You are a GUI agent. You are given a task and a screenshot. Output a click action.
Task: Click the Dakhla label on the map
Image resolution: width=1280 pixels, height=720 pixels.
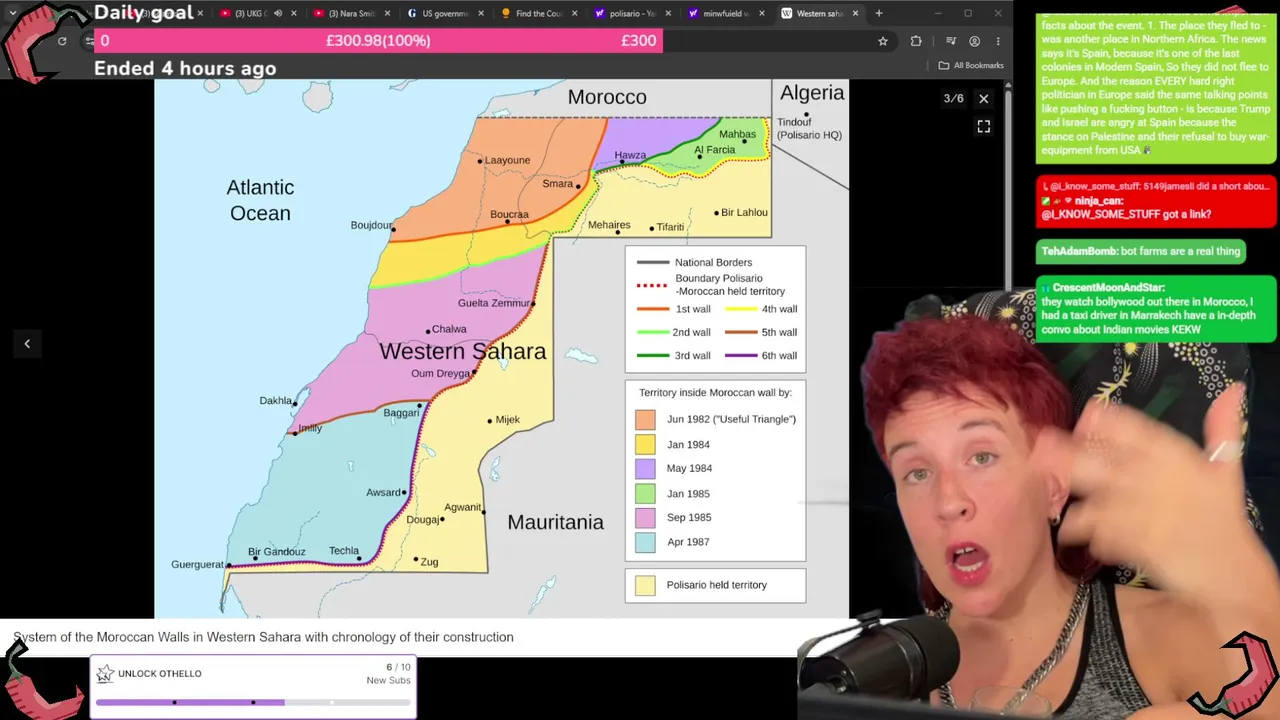tap(276, 401)
